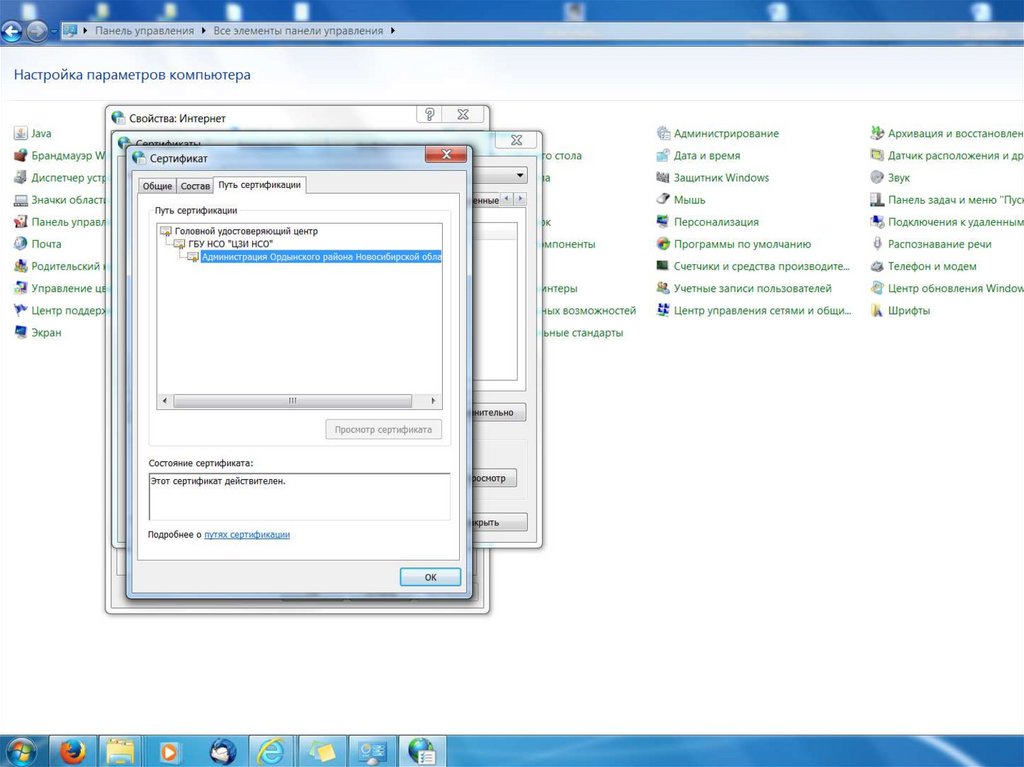This screenshot has width=1024, height=767.
Task: Switch to the Общие tab
Action: (x=157, y=186)
